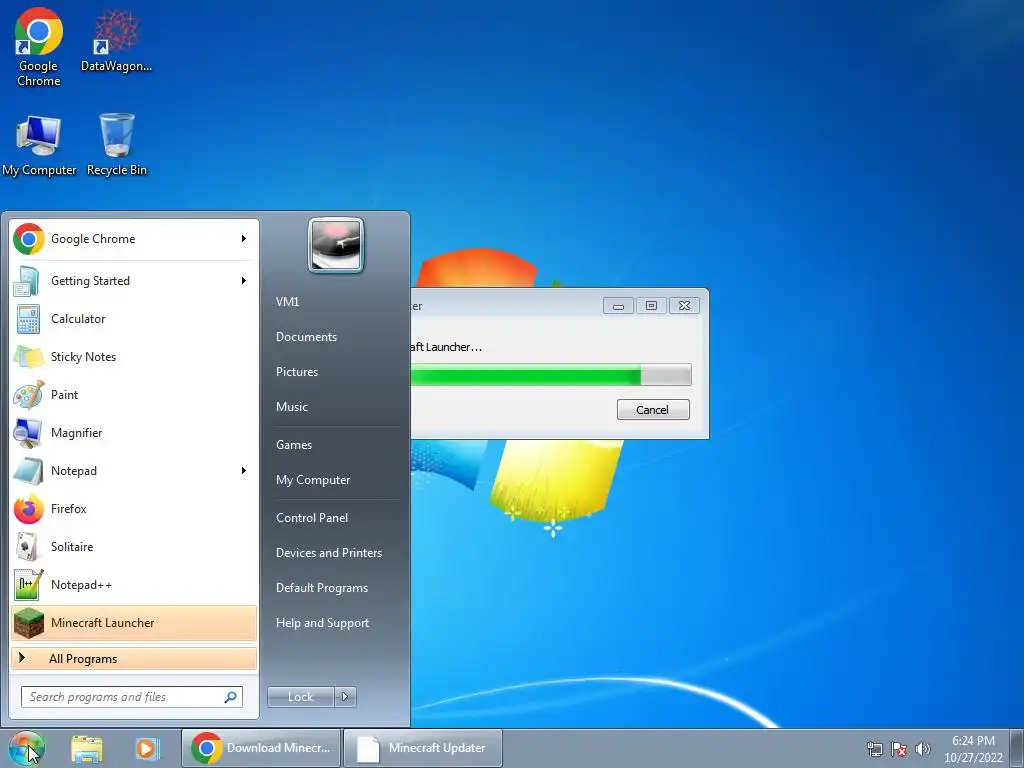
Task: Open the VM1 user folder
Action: tap(287, 302)
